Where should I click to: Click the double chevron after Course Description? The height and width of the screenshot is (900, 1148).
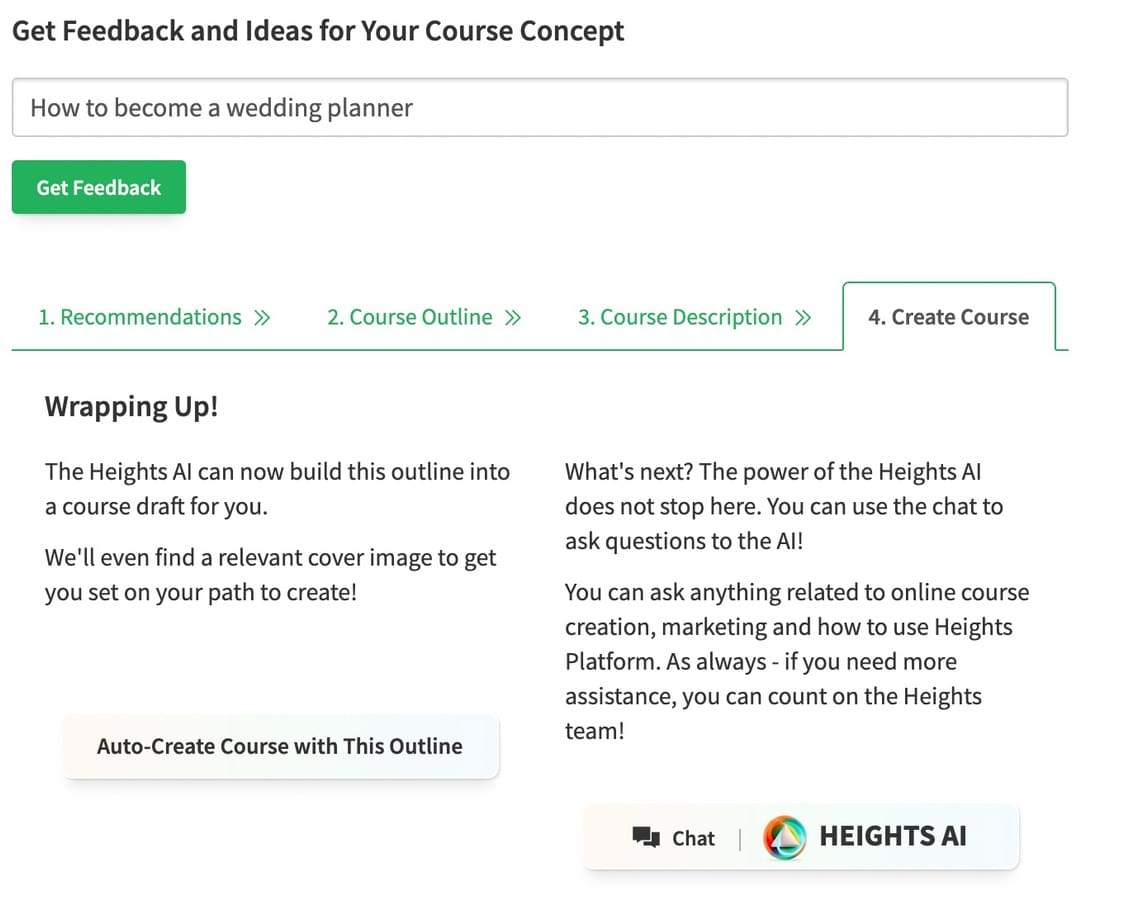click(803, 318)
